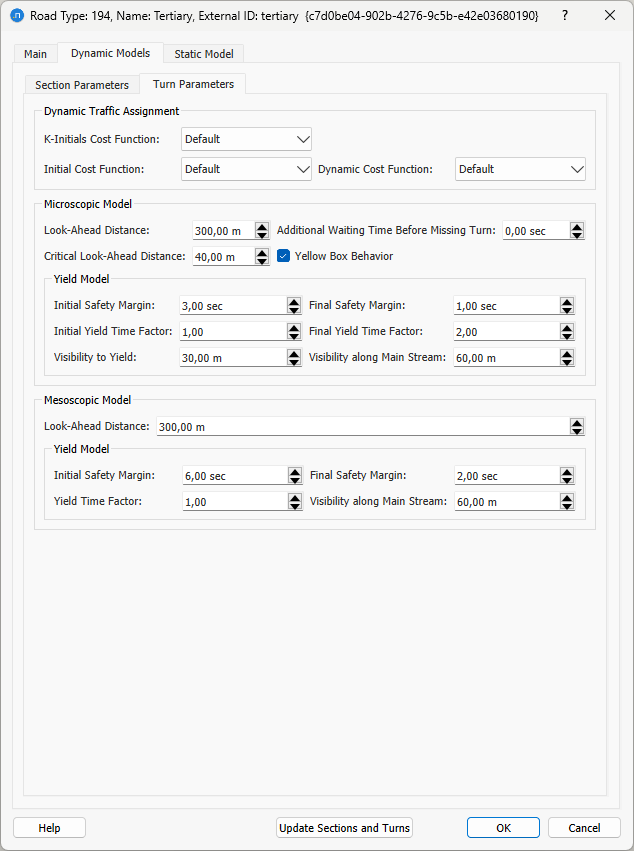
Task: Increase Visibility to Yield with the up arrow
Action: (293, 352)
